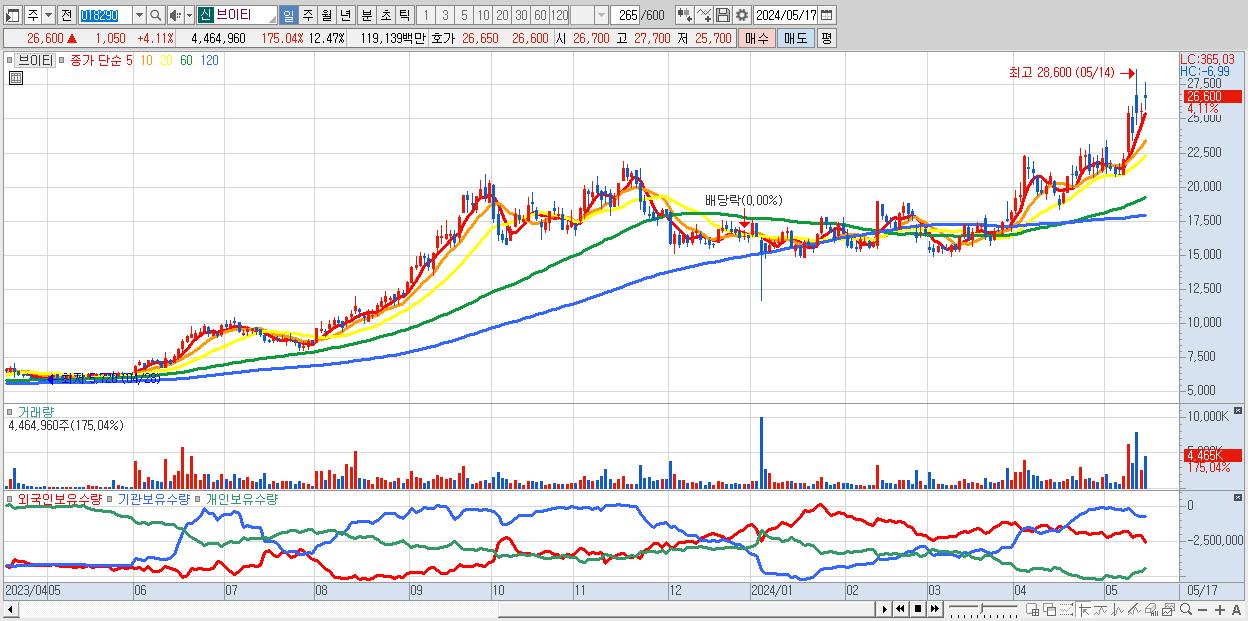The width and height of the screenshot is (1248, 621).
Task: Click the 매도 sell button
Action: coord(796,38)
